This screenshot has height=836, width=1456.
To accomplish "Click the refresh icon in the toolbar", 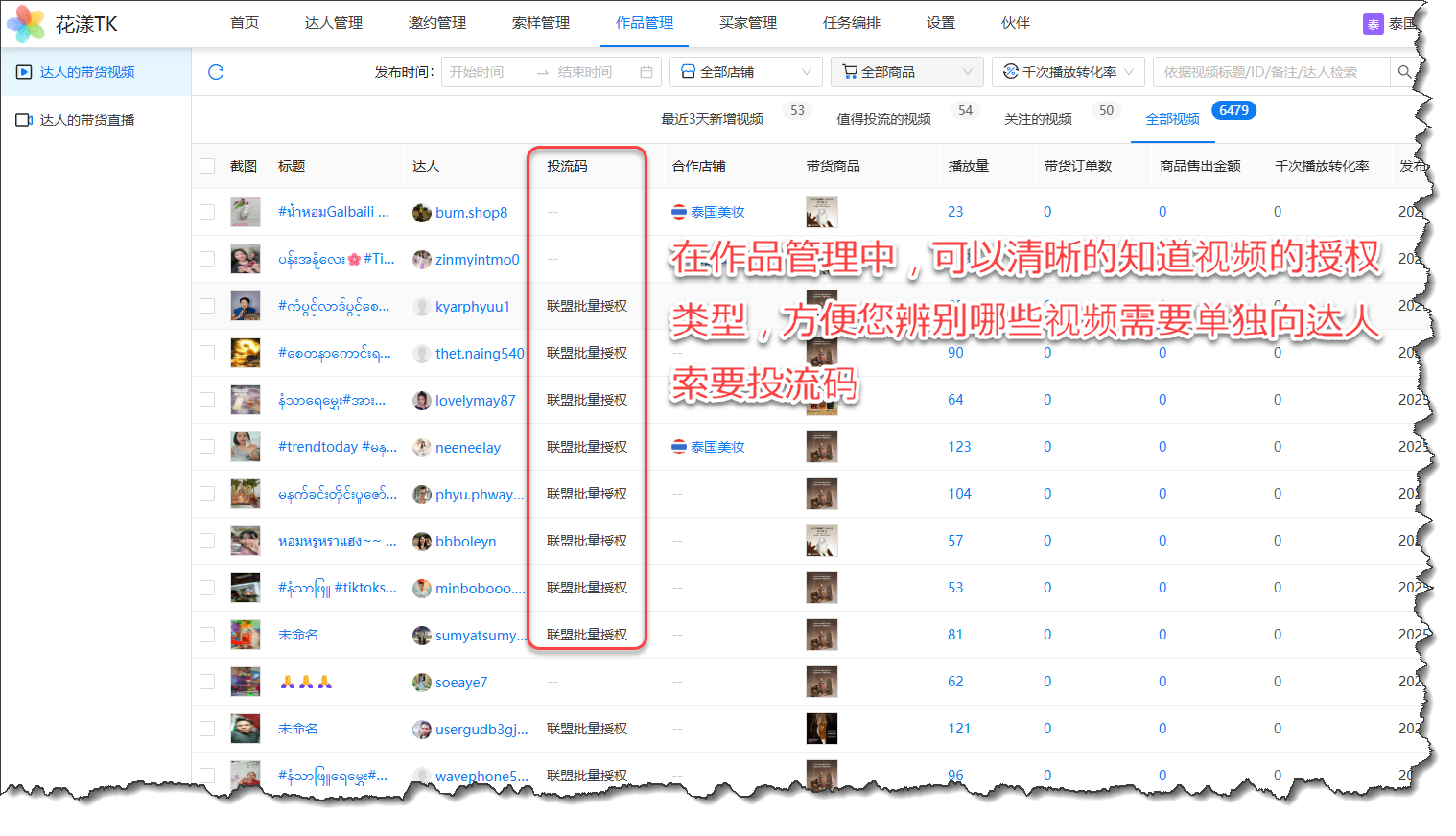I will pos(216,72).
